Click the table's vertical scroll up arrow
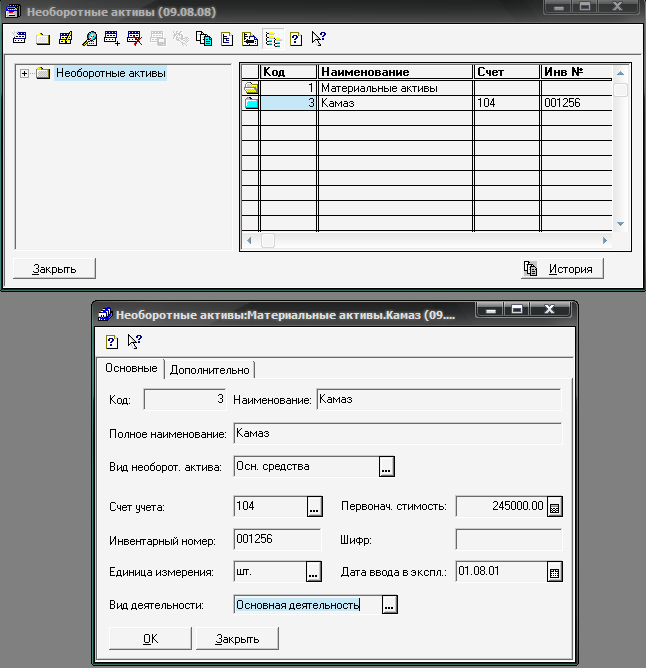646x668 pixels. click(620, 73)
